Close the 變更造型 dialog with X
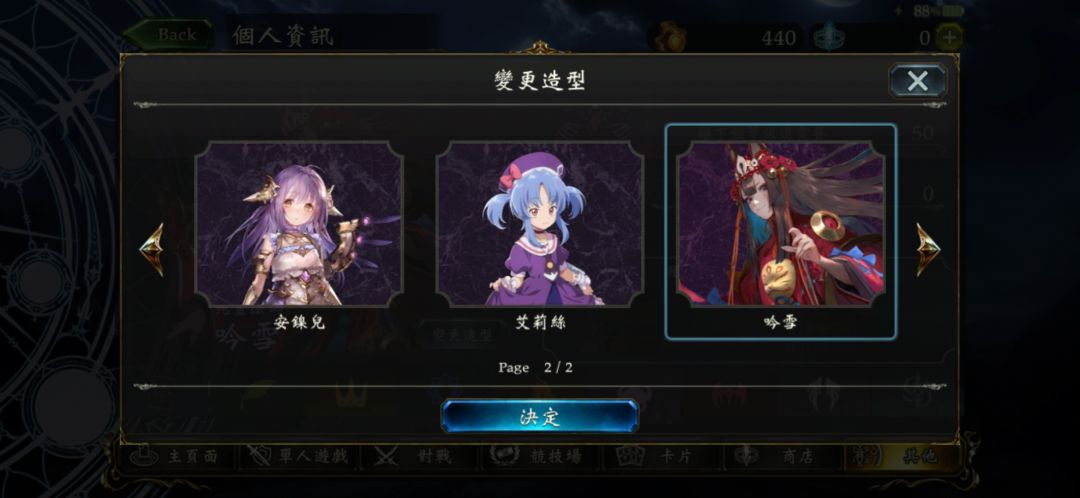 click(x=917, y=81)
